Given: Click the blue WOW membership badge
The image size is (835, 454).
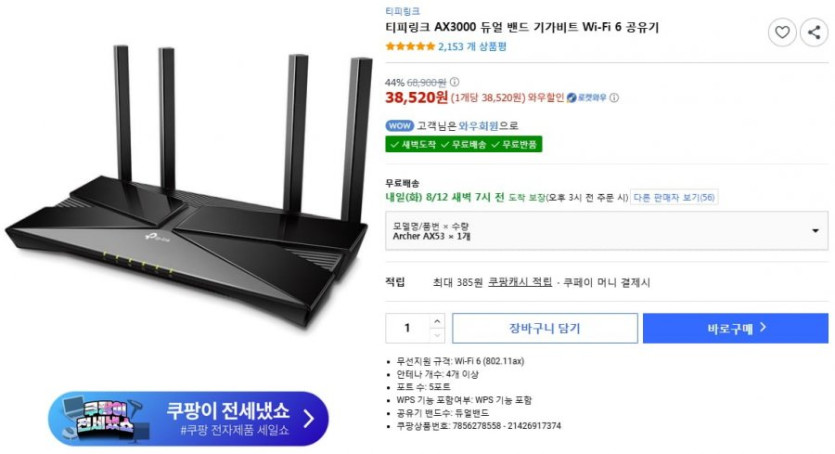Looking at the screenshot, I should coord(399,126).
